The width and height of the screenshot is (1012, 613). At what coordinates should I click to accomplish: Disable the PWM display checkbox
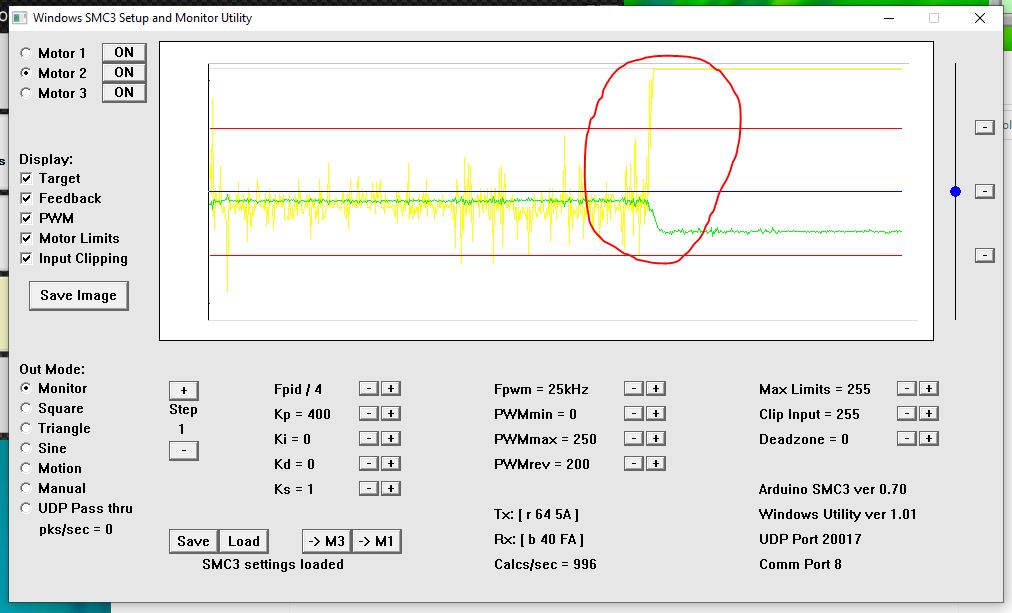tap(26, 218)
